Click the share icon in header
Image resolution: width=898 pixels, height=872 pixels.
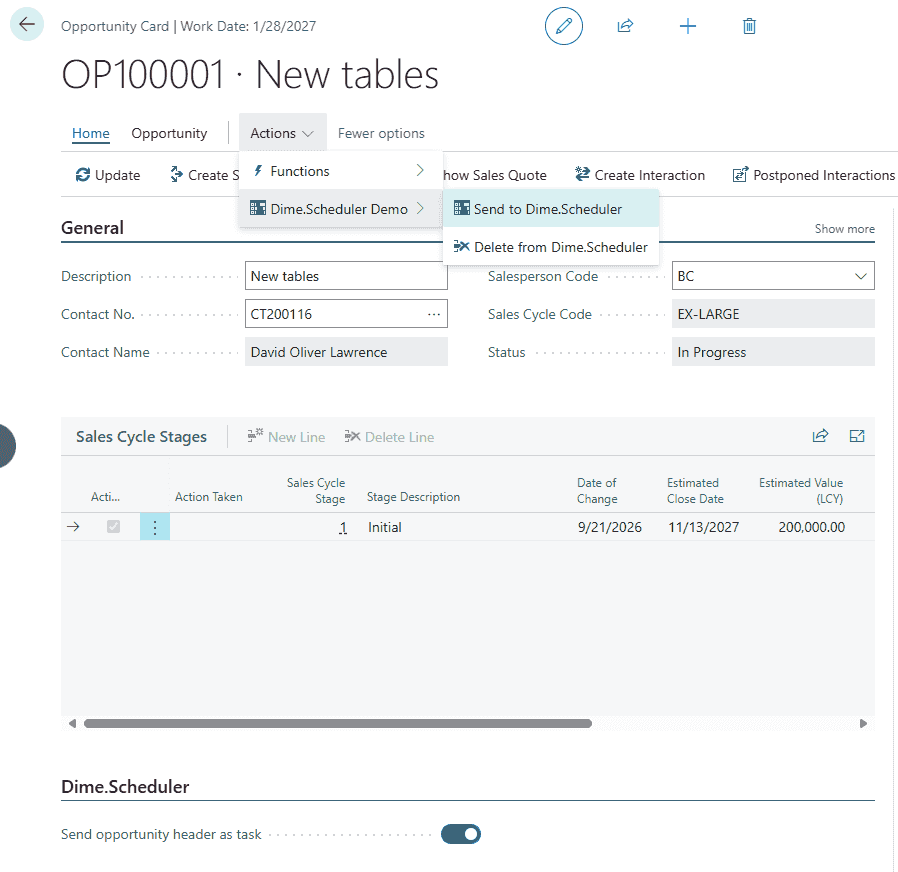coord(625,26)
